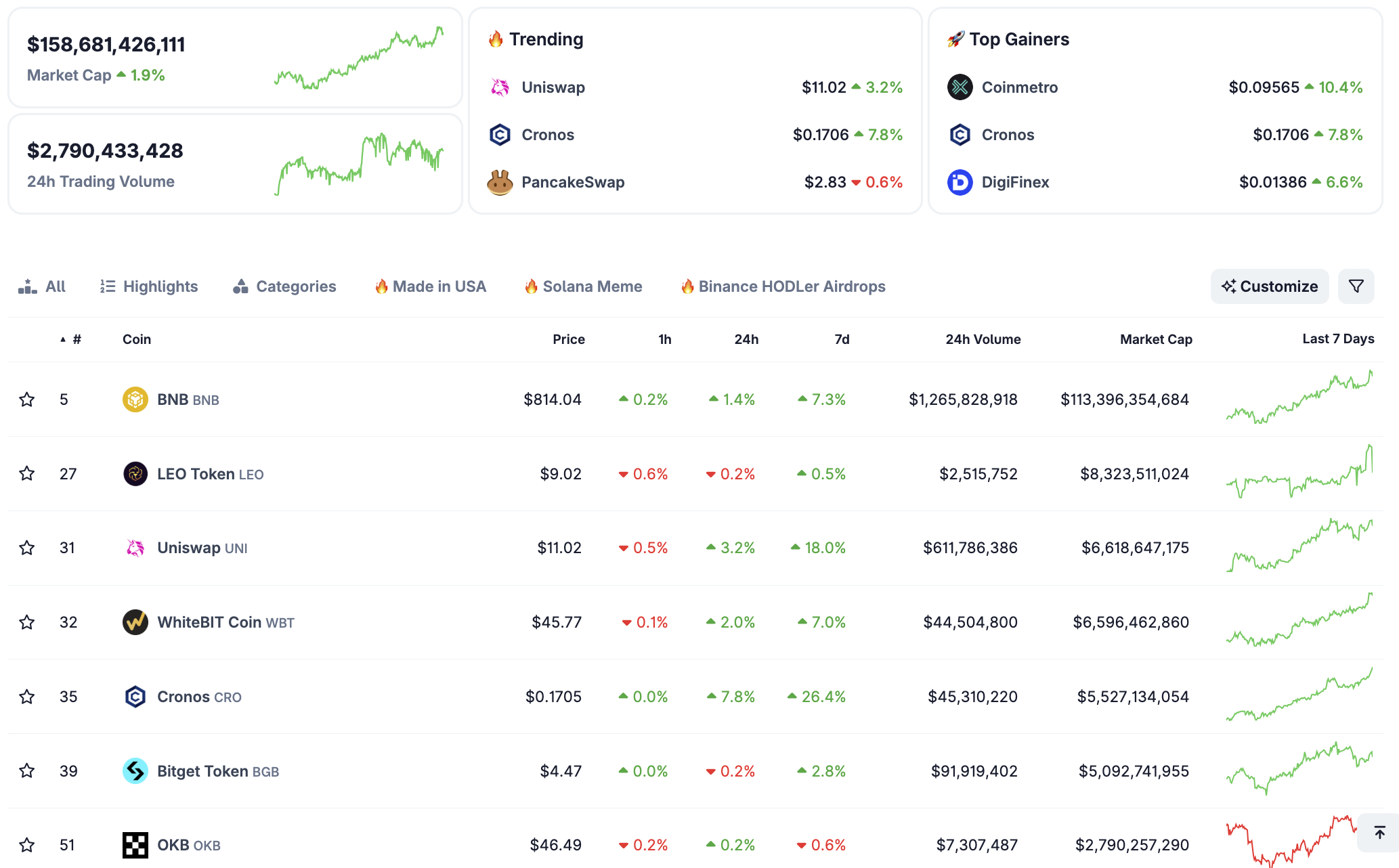Click Cronos 7d change 26.4%

click(817, 697)
